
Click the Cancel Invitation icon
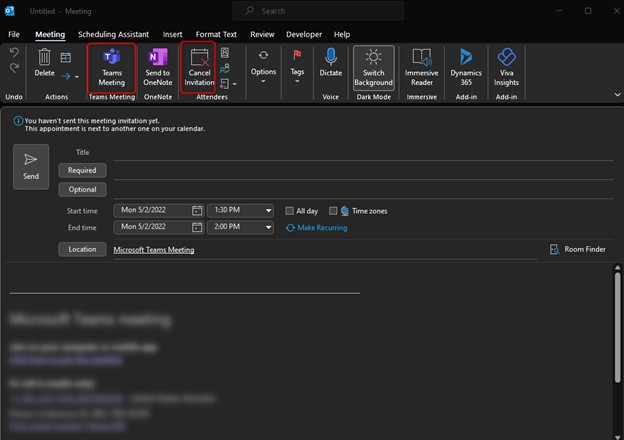click(199, 66)
